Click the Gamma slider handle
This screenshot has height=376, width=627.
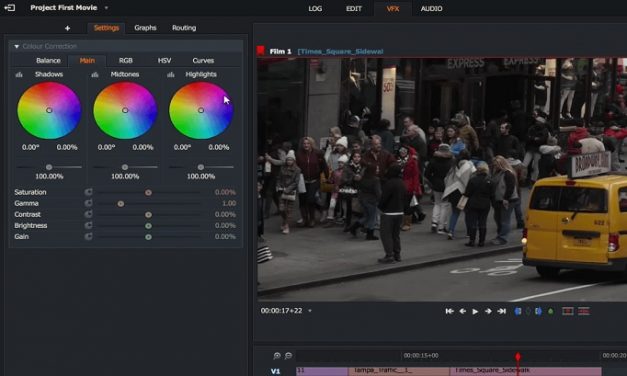click(x=120, y=204)
